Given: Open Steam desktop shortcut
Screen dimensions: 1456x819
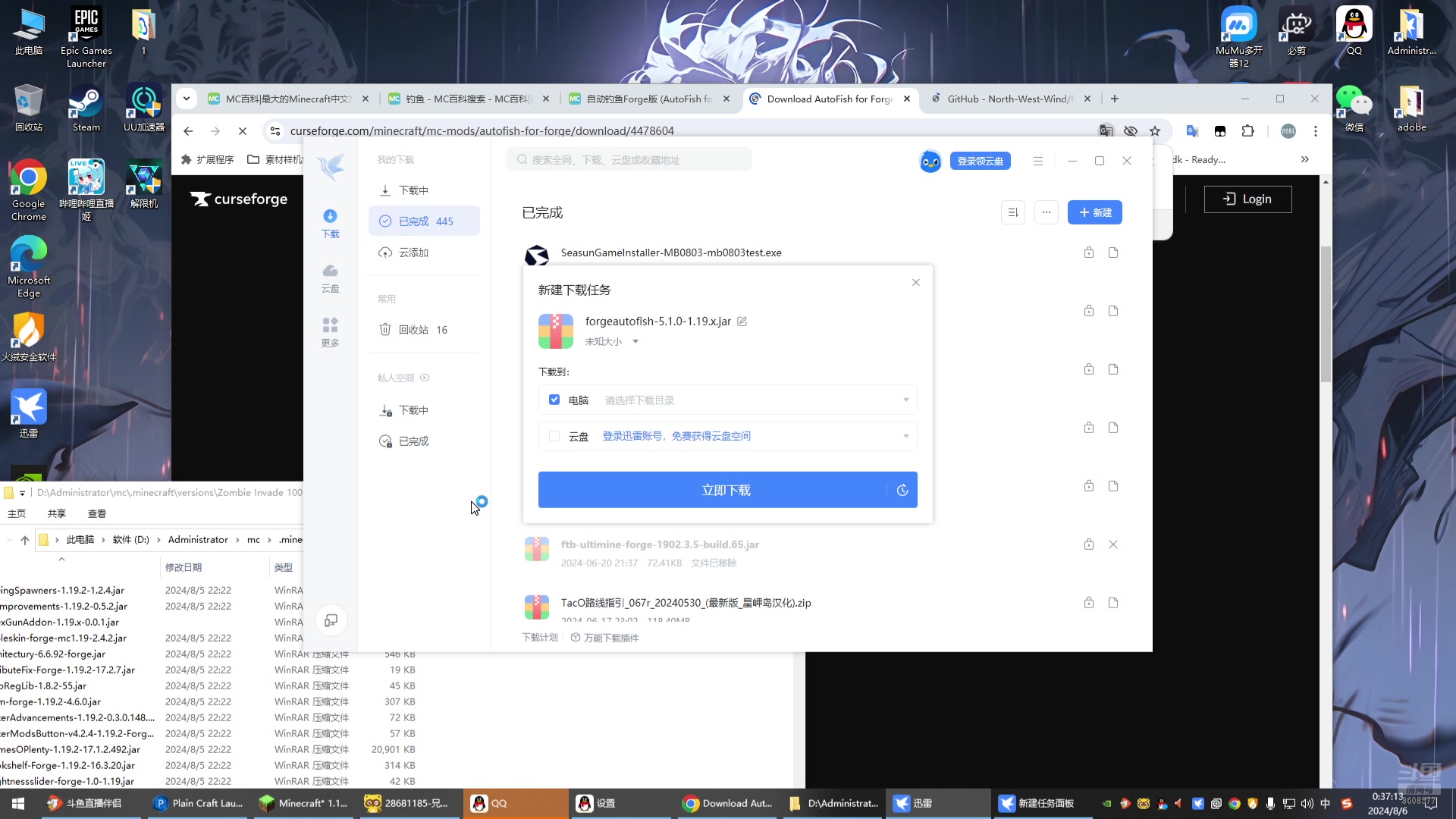Looking at the screenshot, I should click(86, 110).
